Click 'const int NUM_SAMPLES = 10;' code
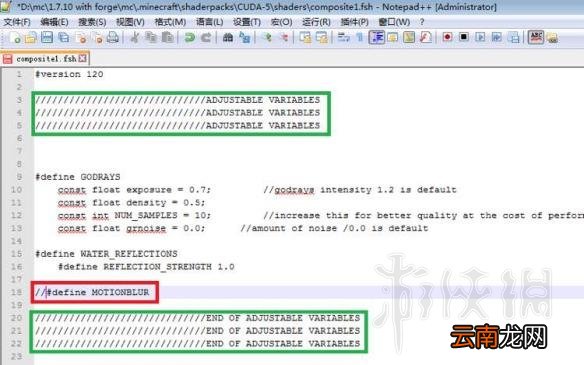 tap(134, 215)
